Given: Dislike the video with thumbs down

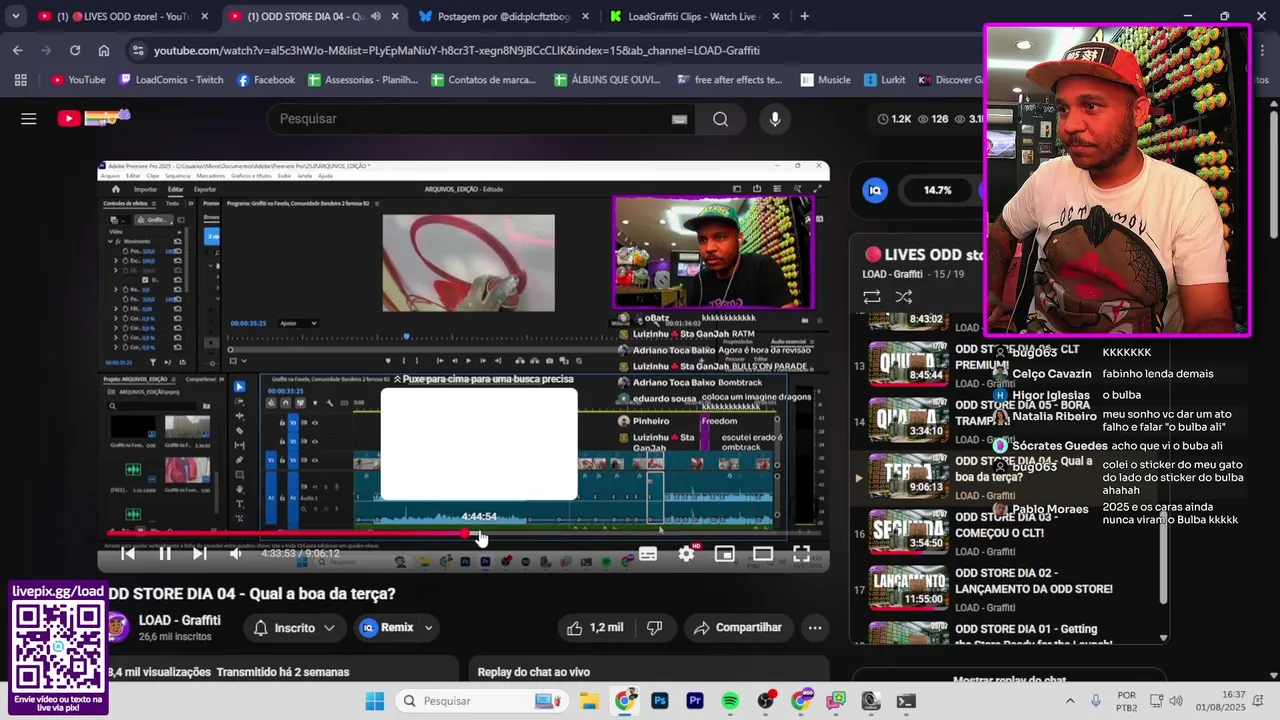Looking at the screenshot, I should (x=655, y=628).
